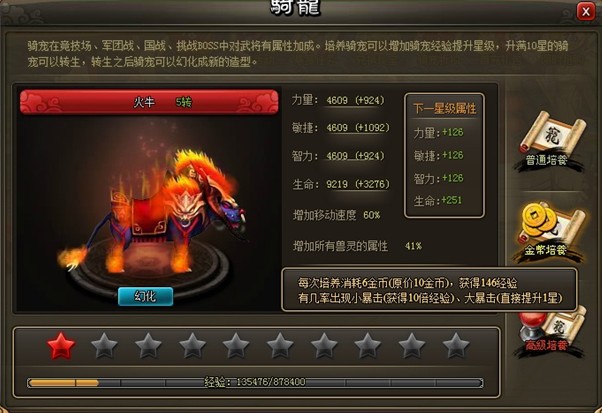The height and width of the screenshot is (413, 602).
Task: Click the 生命 9219 stat line
Action: 341,184
